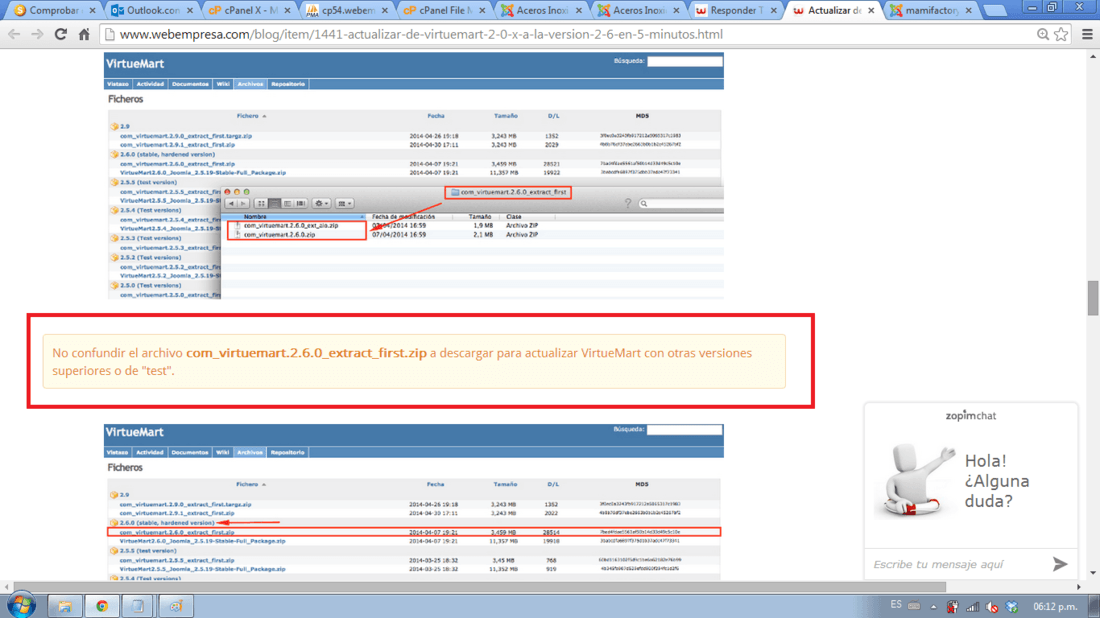Go forward to the next page
Image resolution: width=1100 pixels, height=618 pixels.
[x=37, y=34]
